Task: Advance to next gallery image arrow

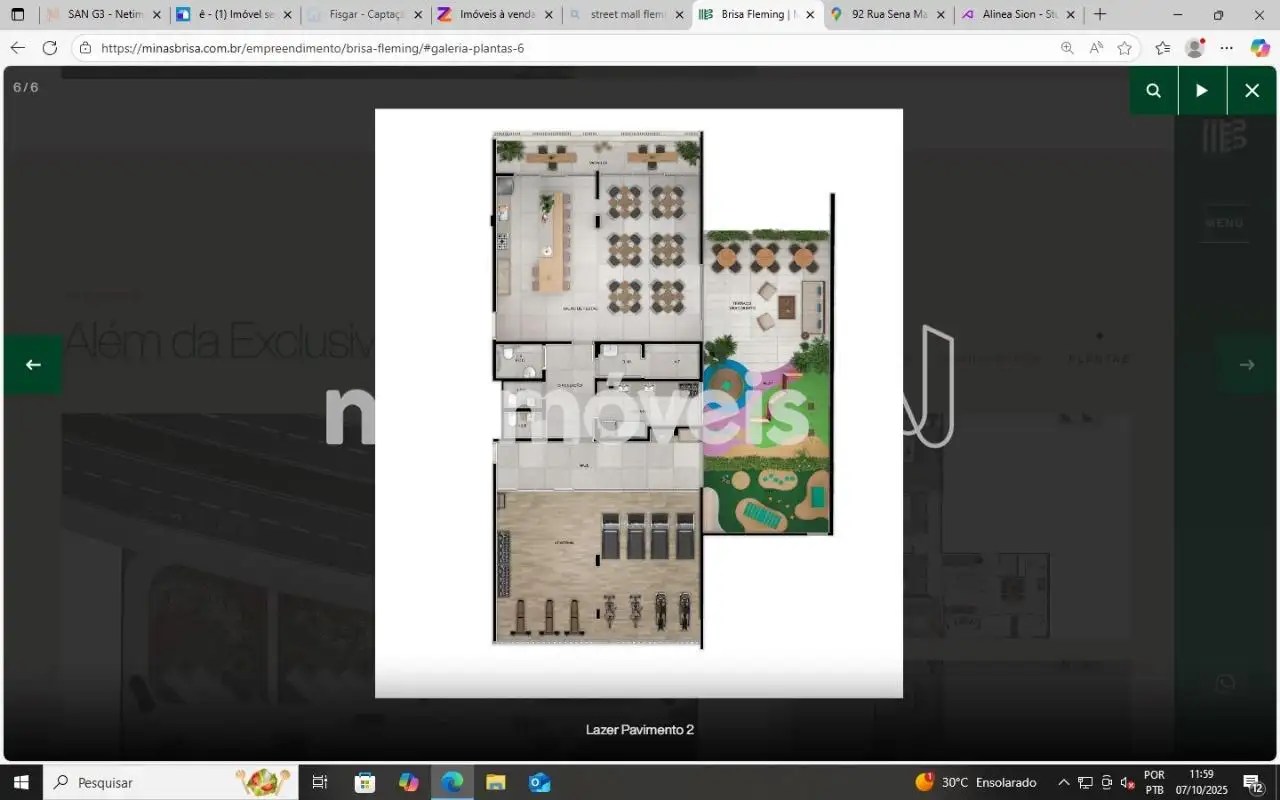Action: click(1246, 365)
